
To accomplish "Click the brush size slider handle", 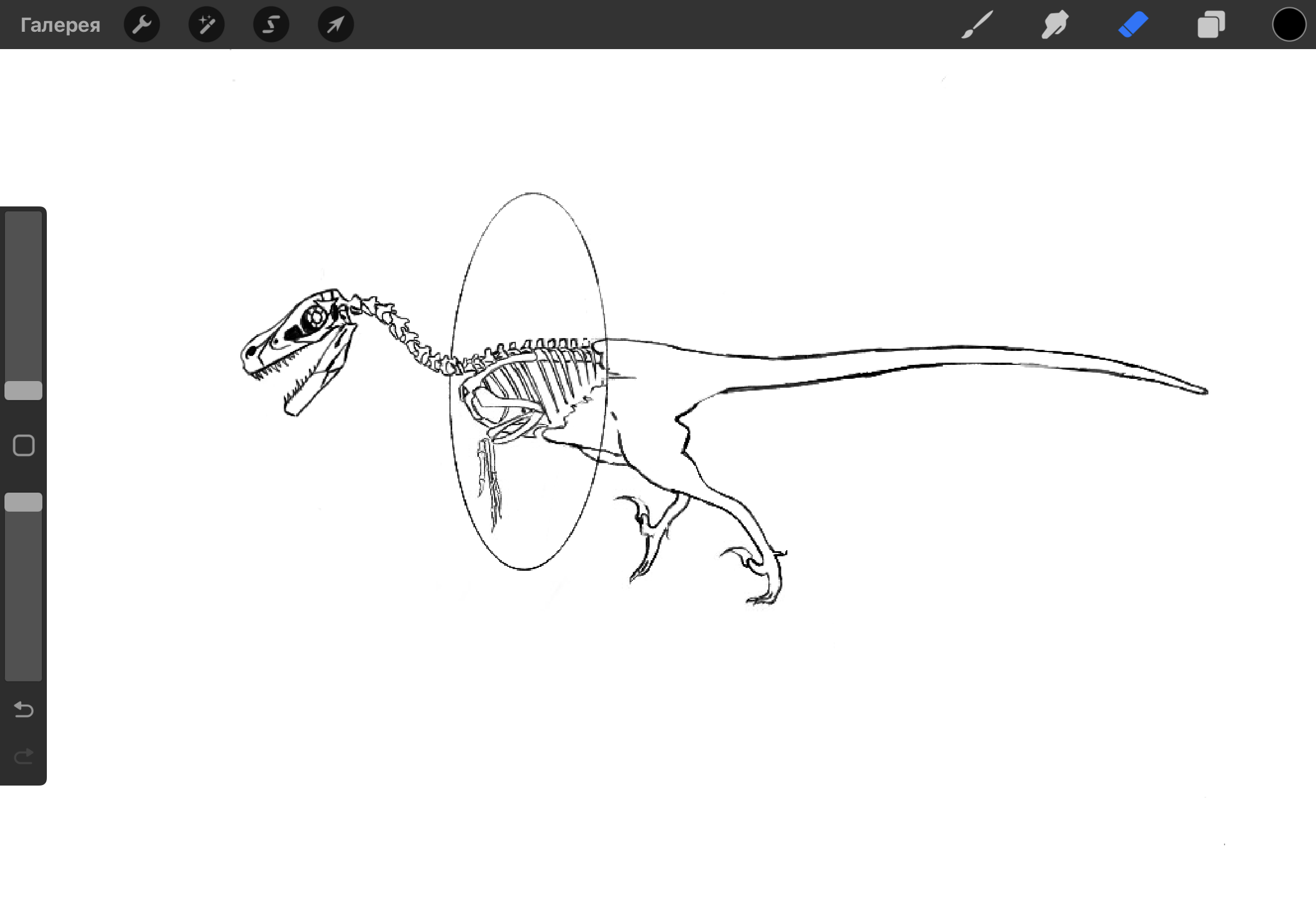I will [x=23, y=391].
